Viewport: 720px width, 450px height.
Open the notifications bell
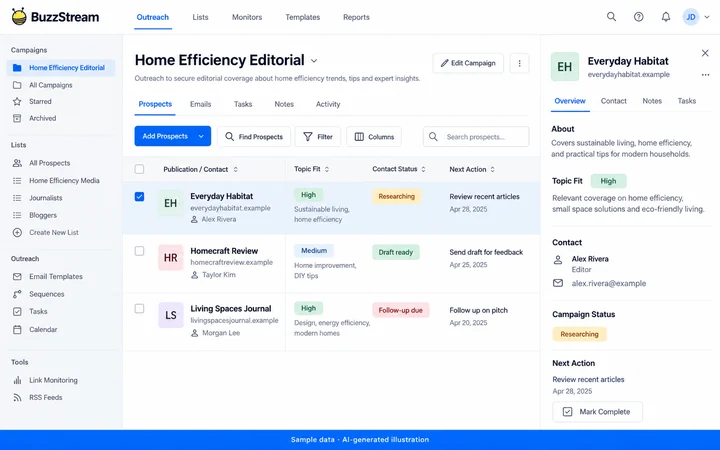click(665, 17)
